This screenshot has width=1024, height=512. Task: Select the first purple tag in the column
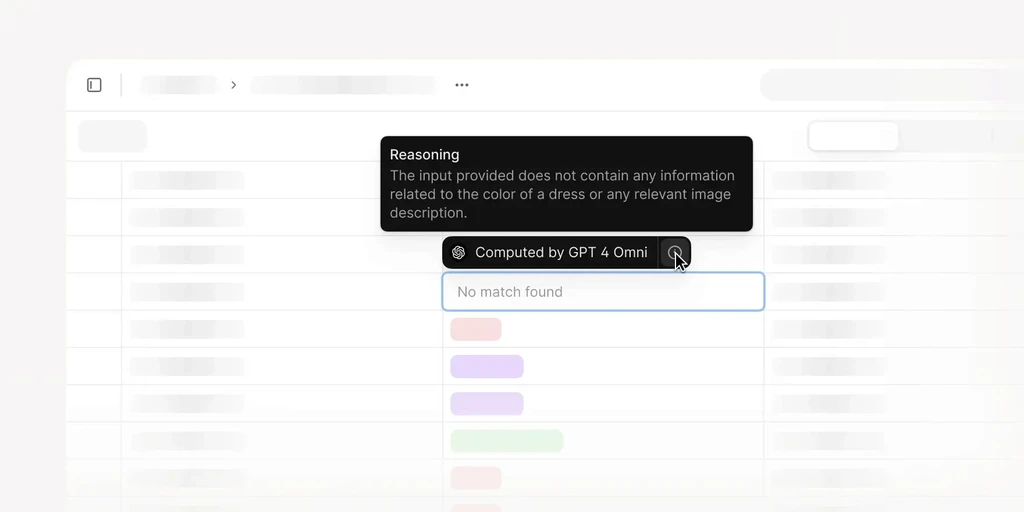coord(487,366)
